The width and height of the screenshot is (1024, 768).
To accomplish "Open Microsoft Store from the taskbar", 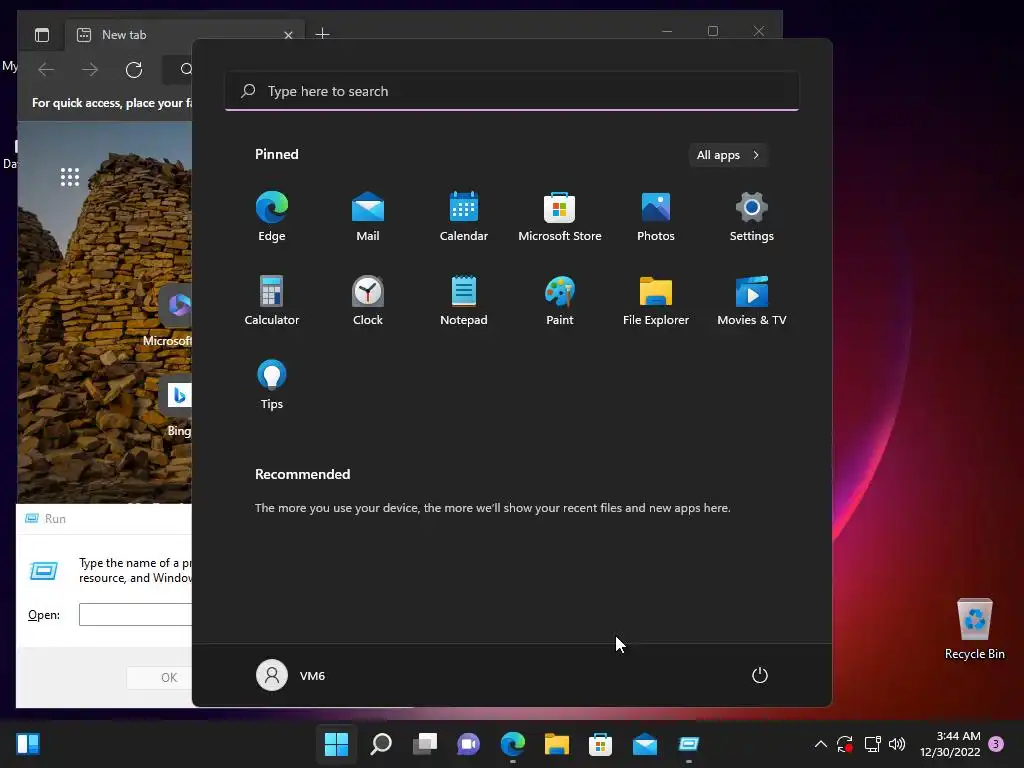I will (x=600, y=744).
